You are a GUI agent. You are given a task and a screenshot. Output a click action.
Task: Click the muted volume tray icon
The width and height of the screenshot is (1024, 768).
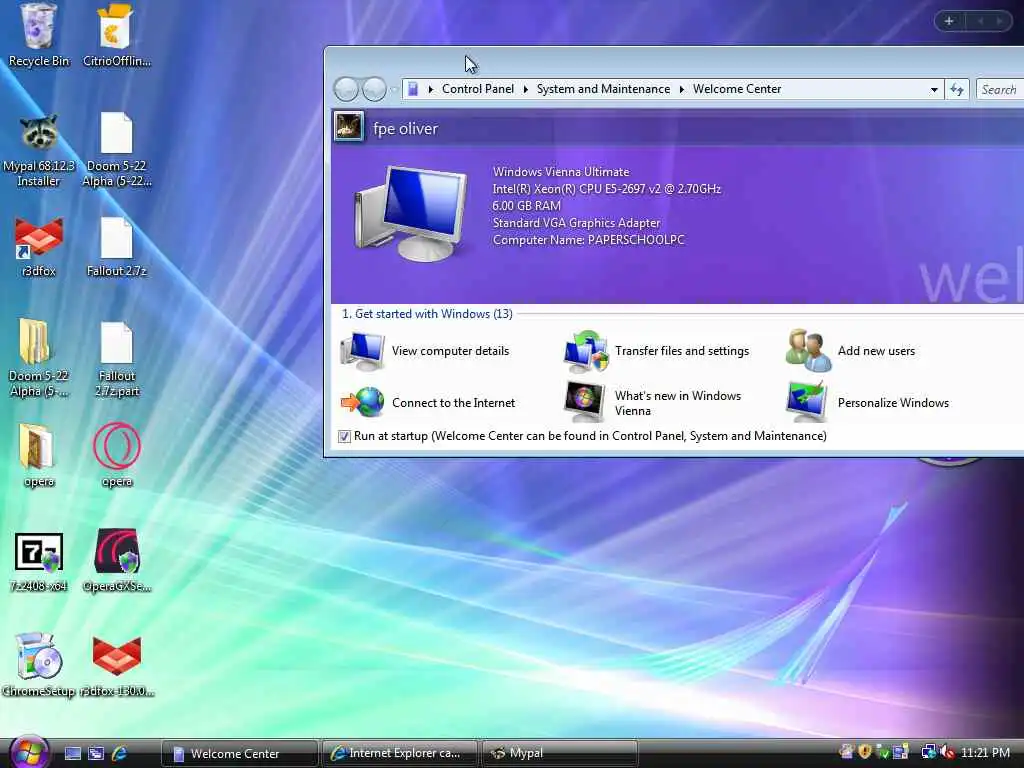947,752
